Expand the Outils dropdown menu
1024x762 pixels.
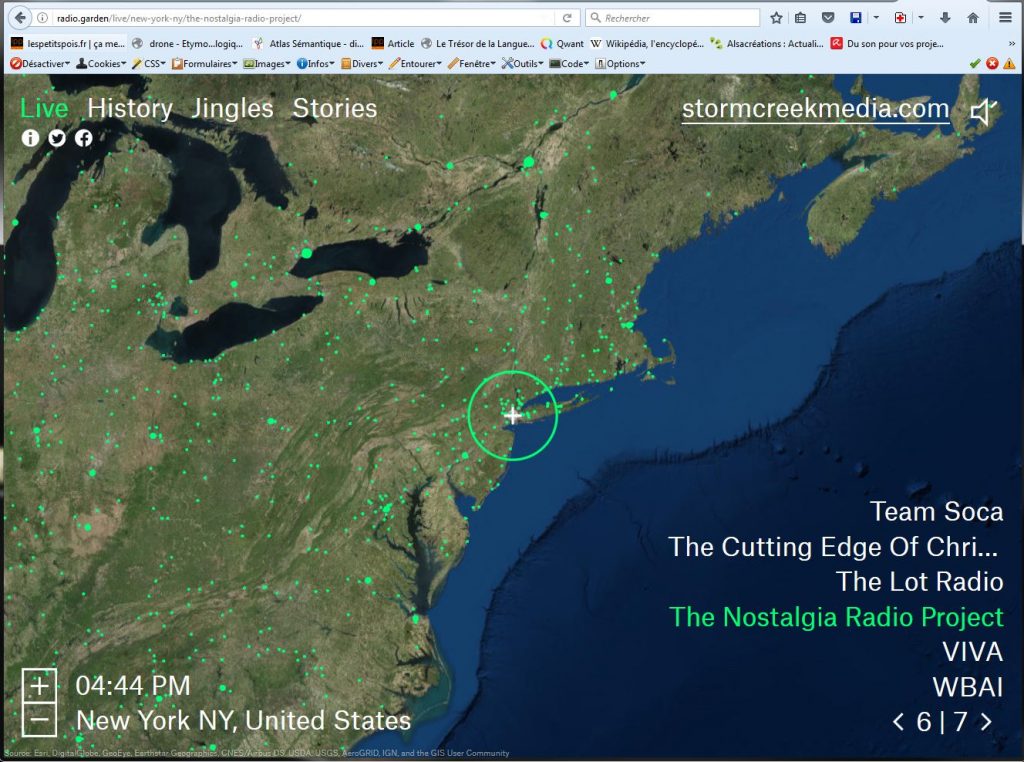522,63
